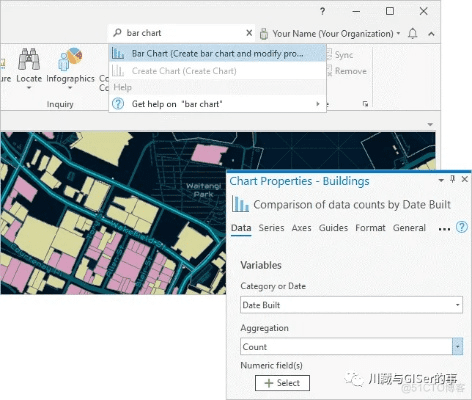Viewport: 472px width, 400px height.
Task: Show more chart properties options ellipsis
Action: (x=444, y=229)
